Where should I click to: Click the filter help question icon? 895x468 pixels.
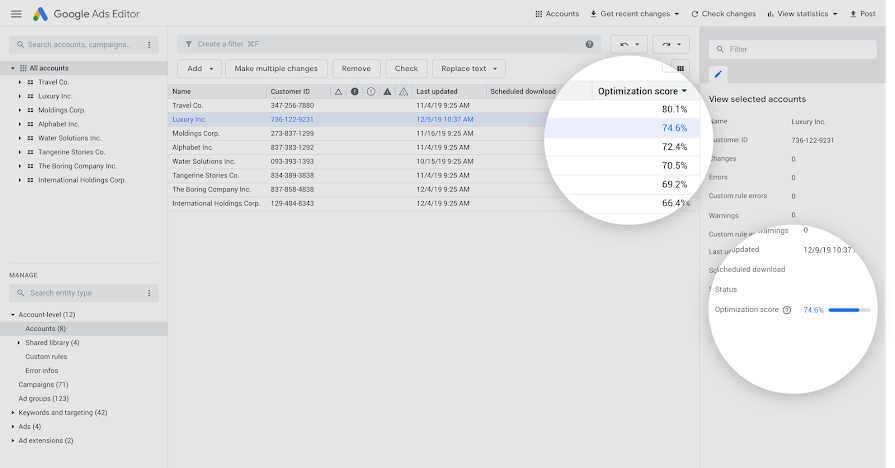pyautogui.click(x=589, y=45)
